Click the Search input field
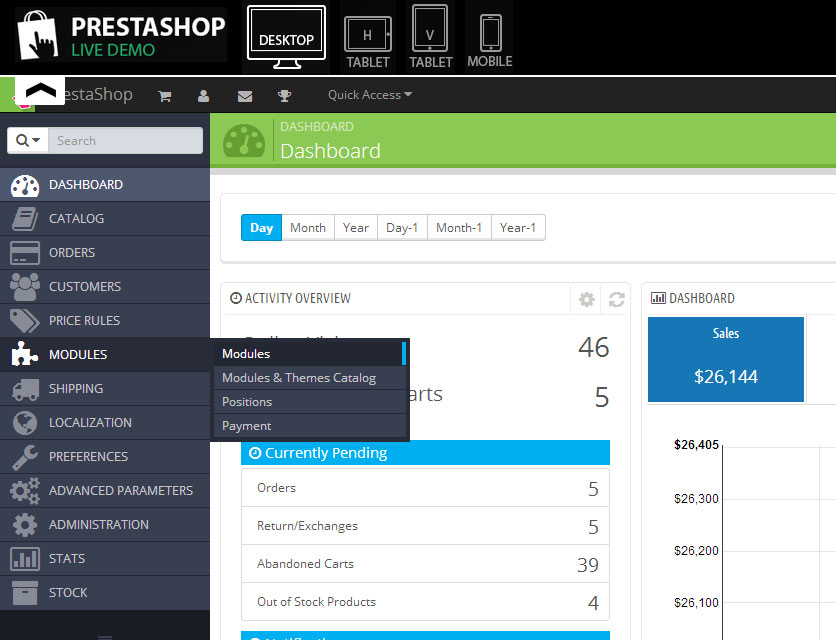Screen dimensions: 836x640 (x=125, y=140)
